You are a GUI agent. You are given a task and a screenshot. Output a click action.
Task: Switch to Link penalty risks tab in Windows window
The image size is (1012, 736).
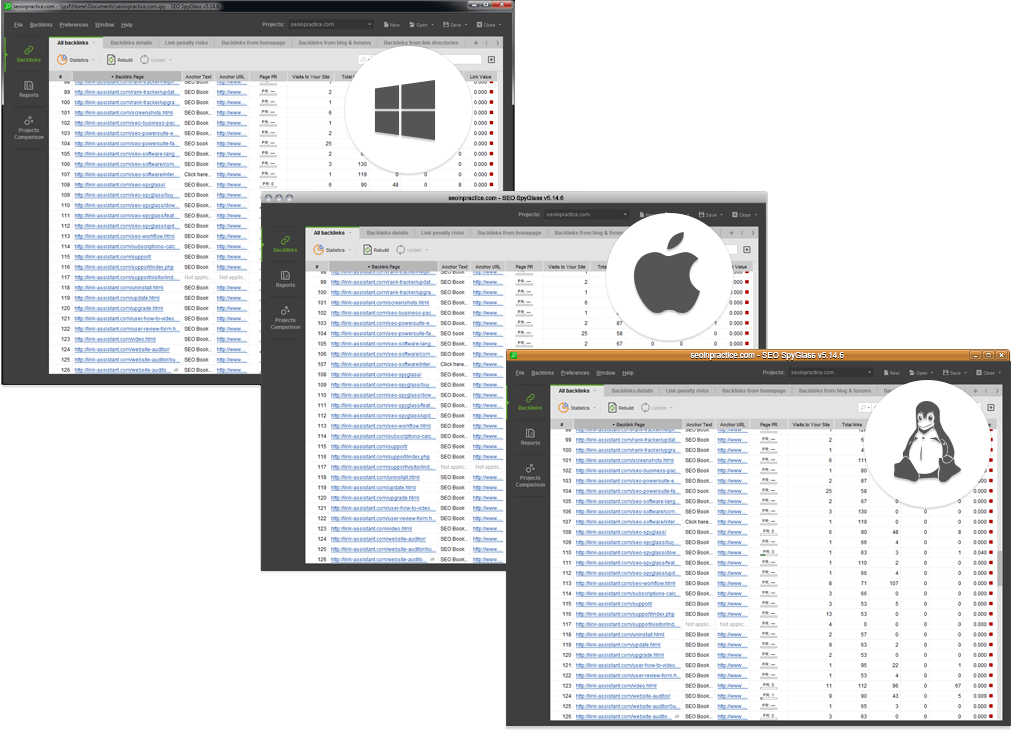coord(187,43)
